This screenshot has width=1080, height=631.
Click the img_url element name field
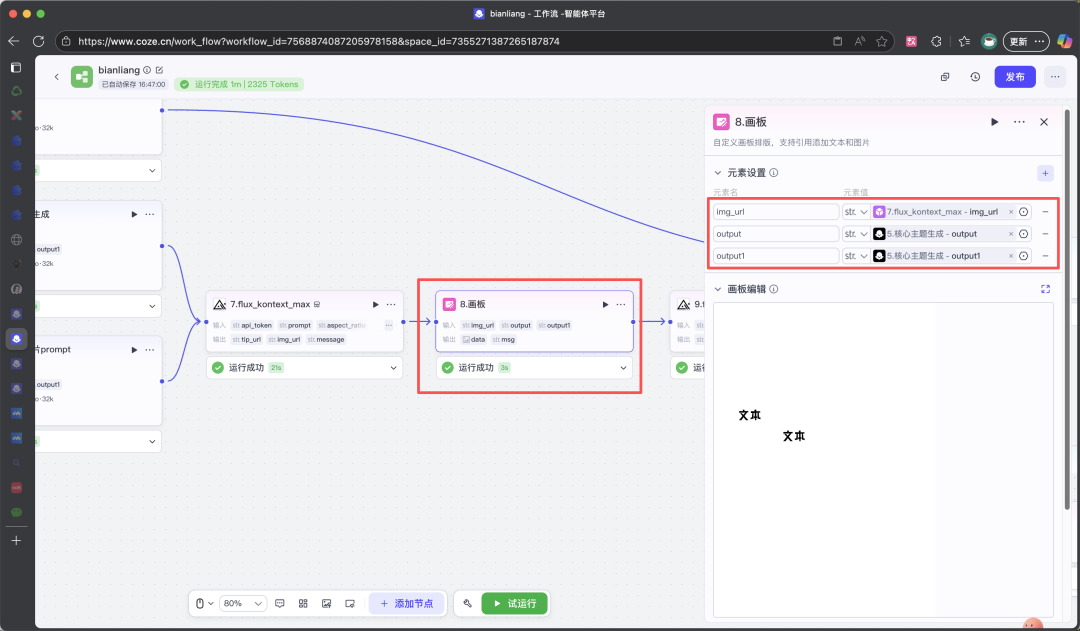[776, 211]
